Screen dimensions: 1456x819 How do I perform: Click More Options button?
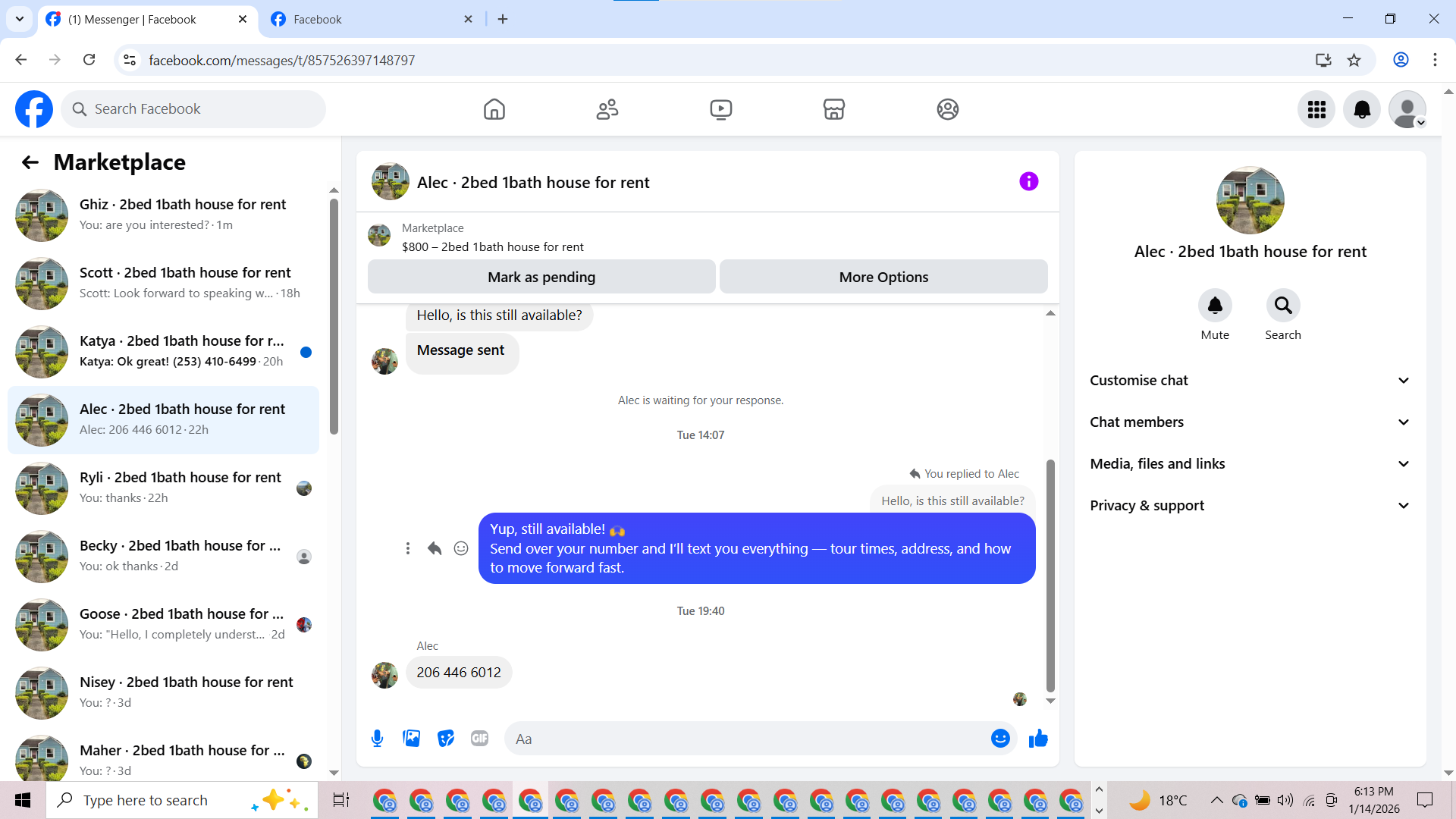click(x=883, y=278)
